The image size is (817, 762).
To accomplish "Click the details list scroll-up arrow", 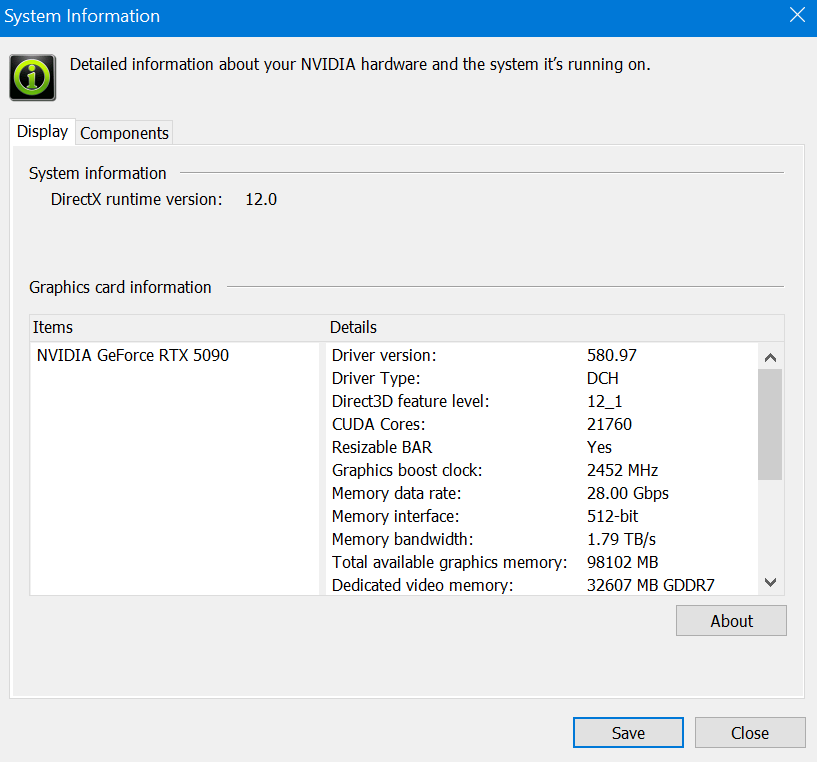I will point(770,357).
